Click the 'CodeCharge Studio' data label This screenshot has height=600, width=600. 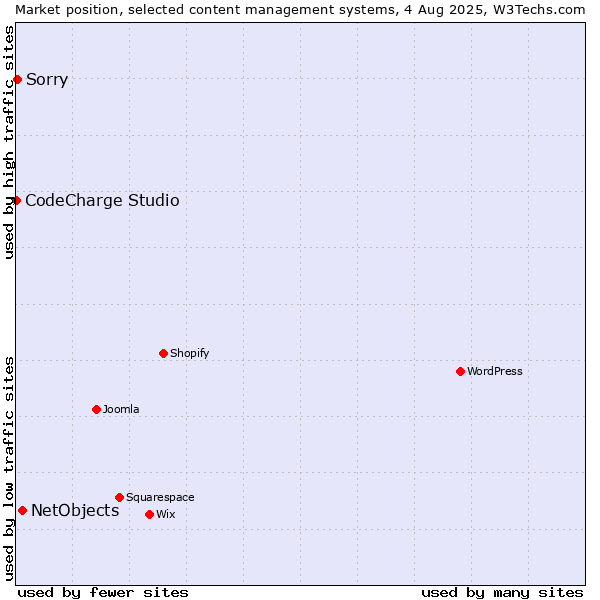coord(103,201)
